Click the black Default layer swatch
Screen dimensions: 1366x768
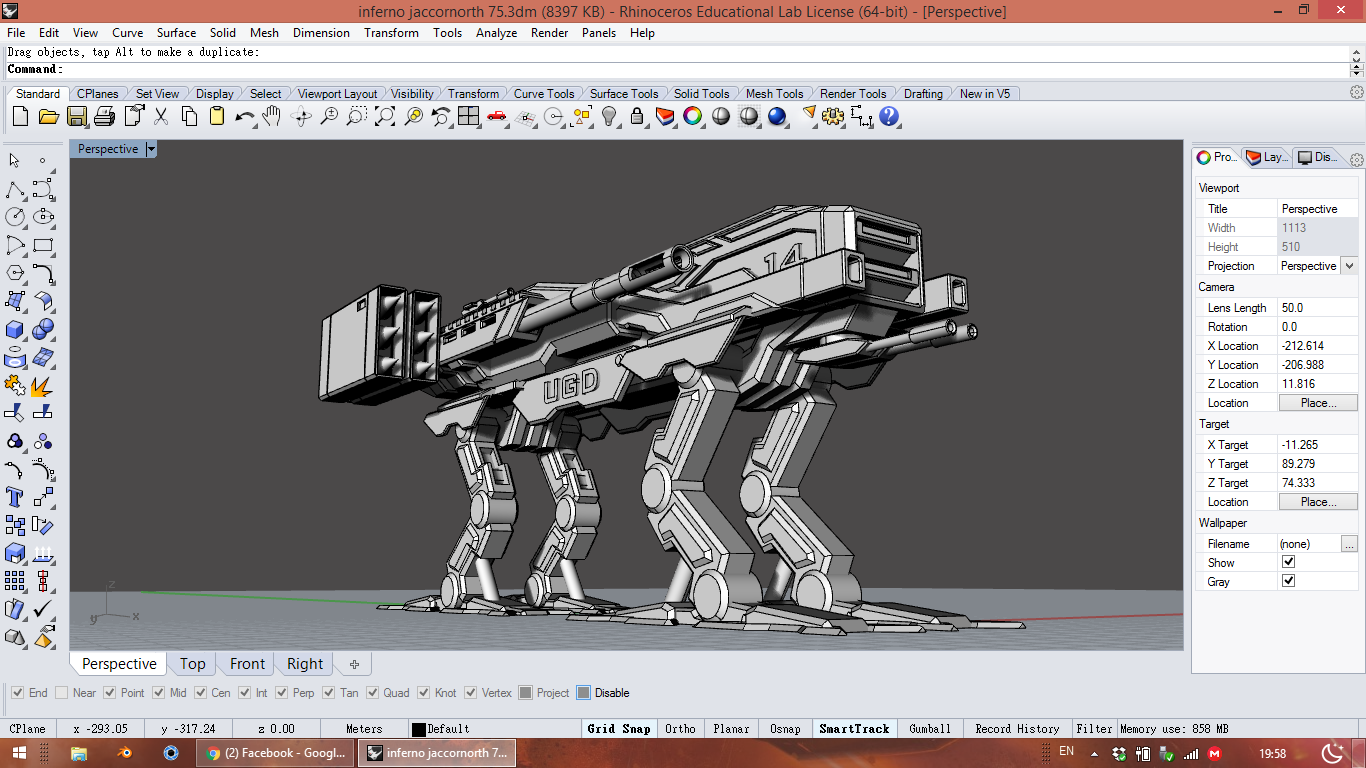pos(419,729)
